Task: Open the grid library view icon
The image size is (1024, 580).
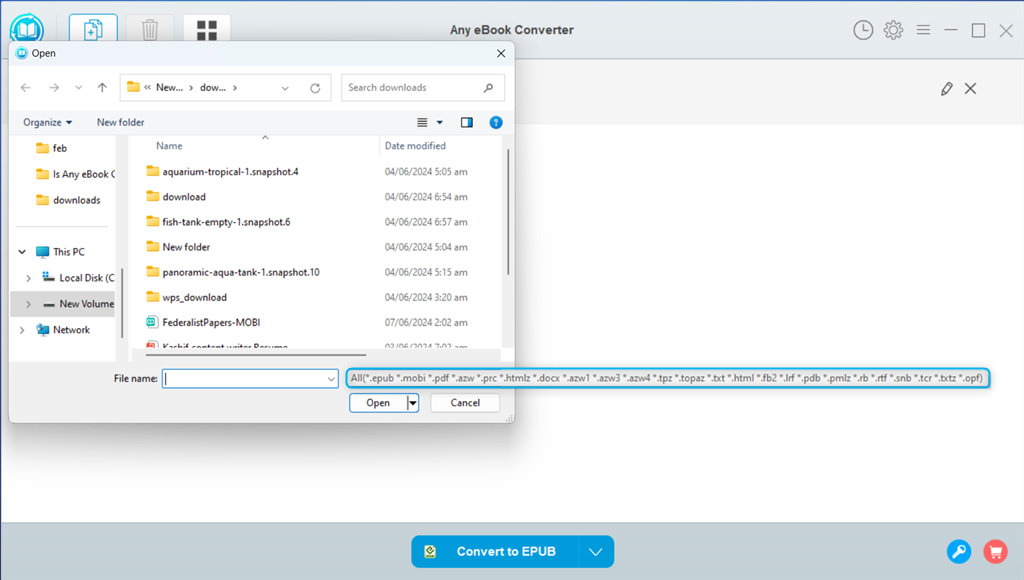Action: [x=206, y=29]
